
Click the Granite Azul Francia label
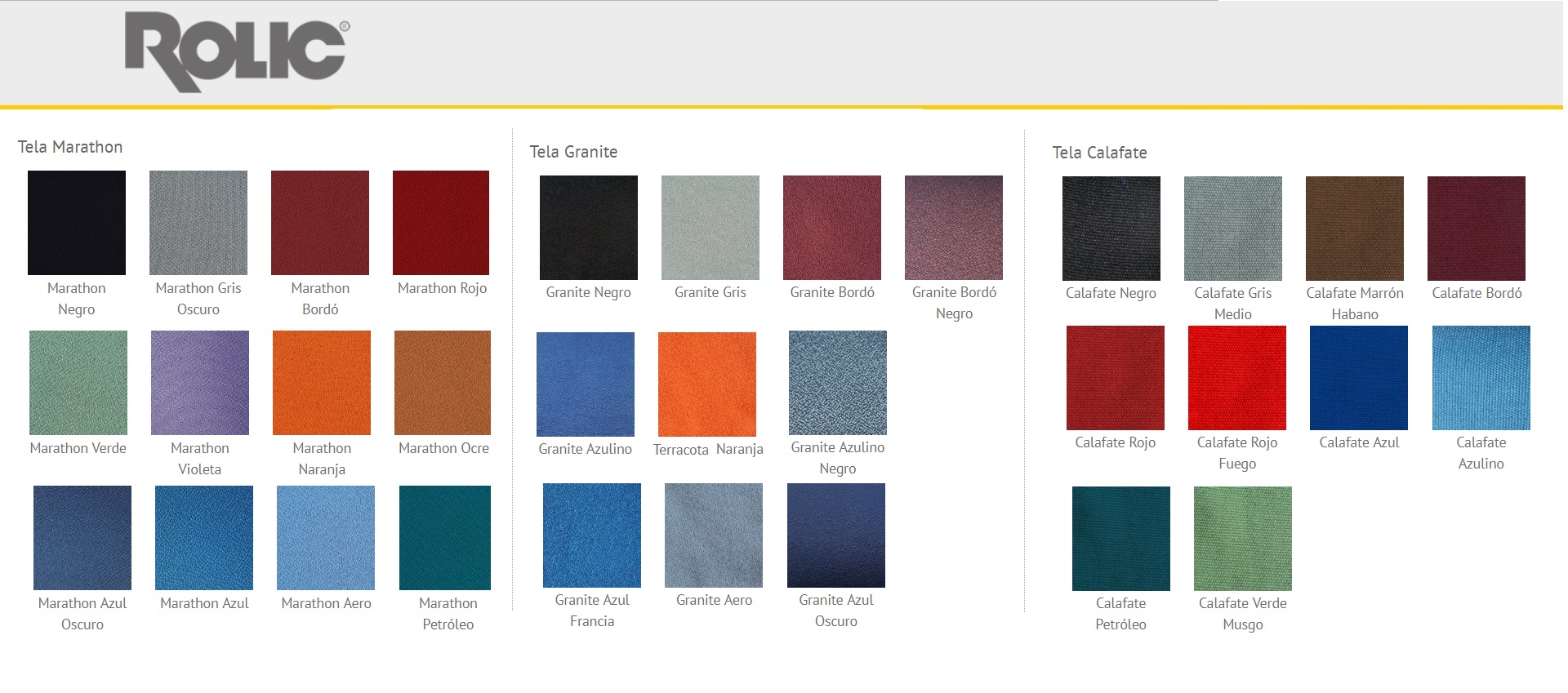[x=592, y=610]
